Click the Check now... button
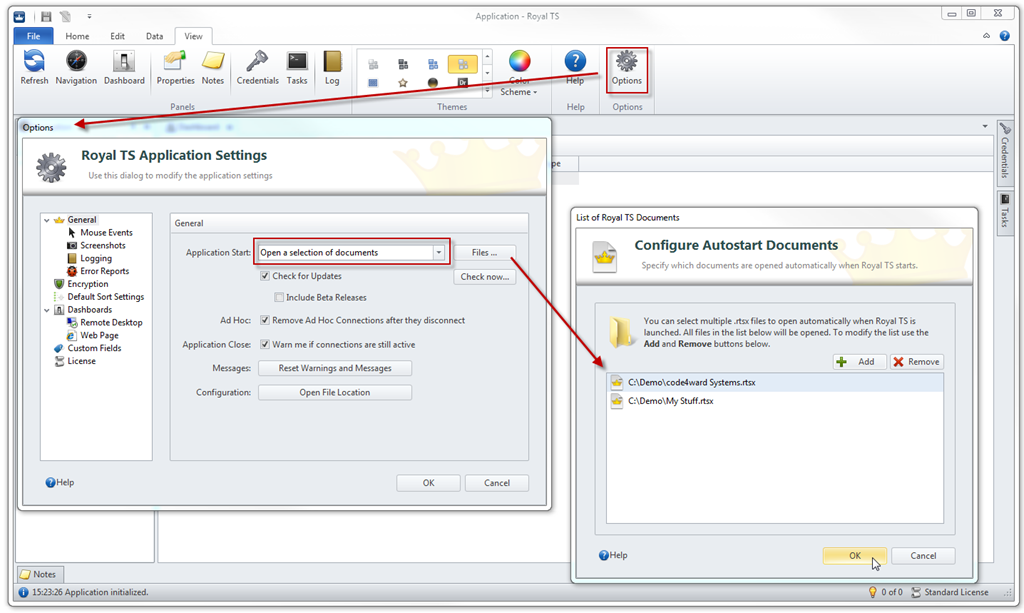The width and height of the screenshot is (1024, 613). [484, 277]
